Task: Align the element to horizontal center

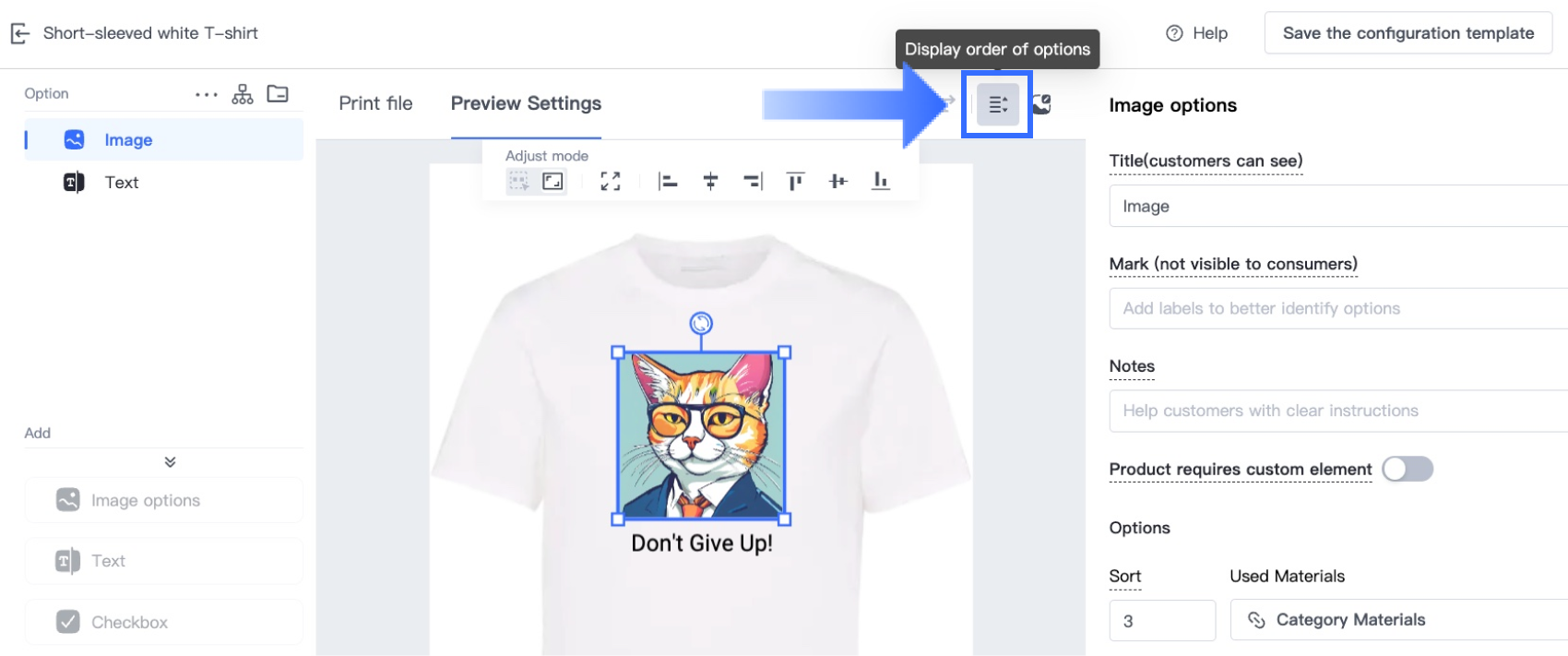Action: 710,181
